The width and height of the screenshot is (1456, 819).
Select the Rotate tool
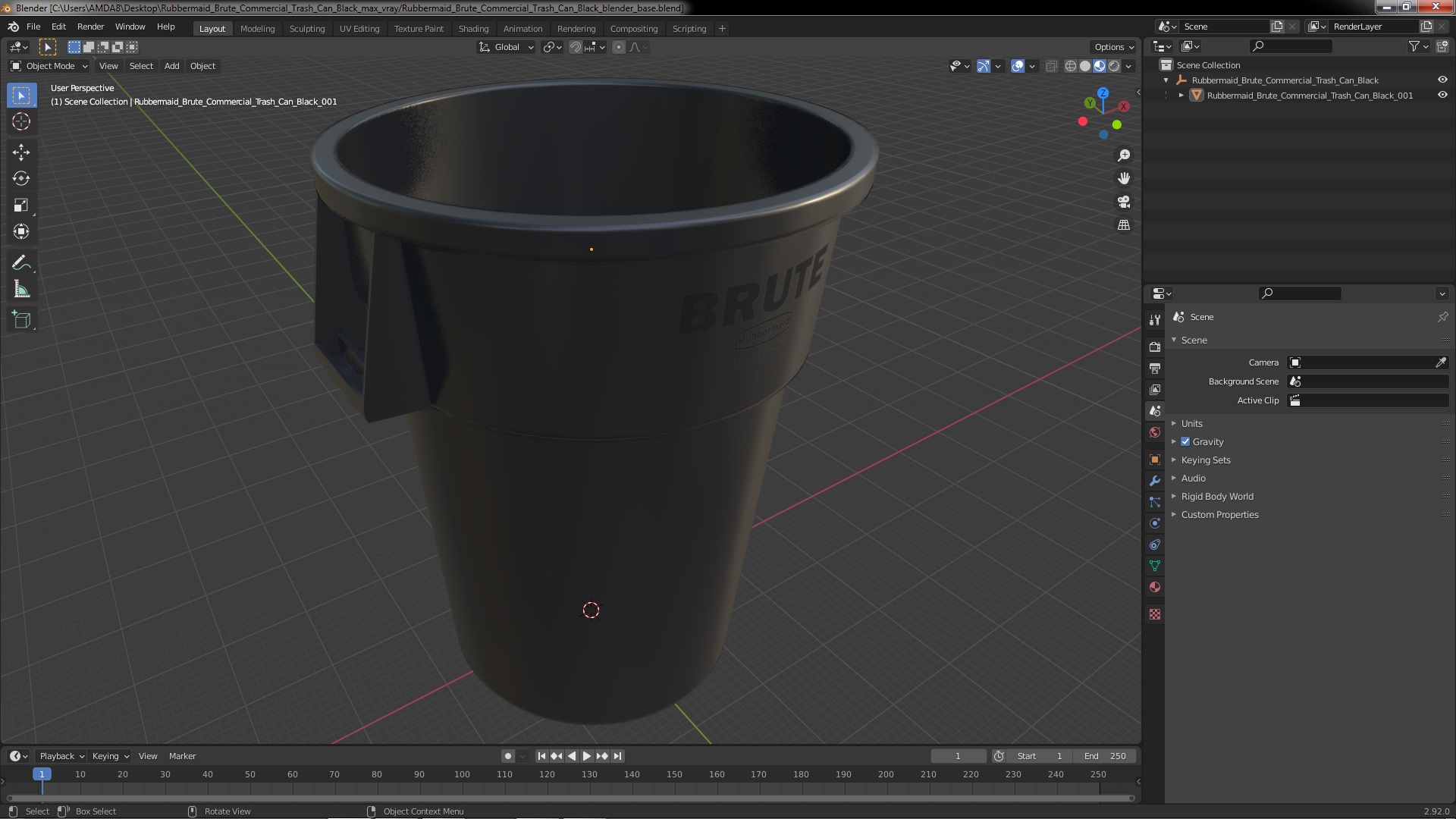point(21,178)
